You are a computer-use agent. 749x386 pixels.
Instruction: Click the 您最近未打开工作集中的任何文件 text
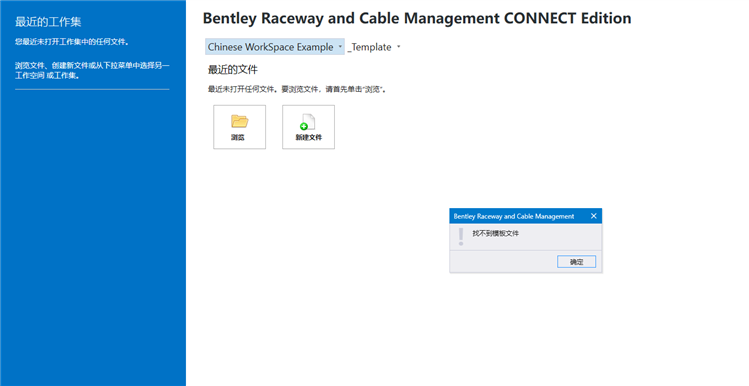click(72, 42)
